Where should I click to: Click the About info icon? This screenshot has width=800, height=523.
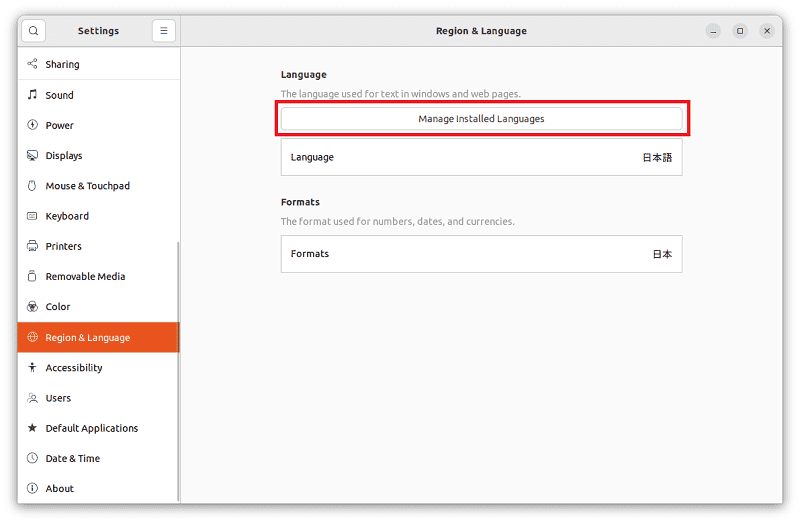(32, 488)
